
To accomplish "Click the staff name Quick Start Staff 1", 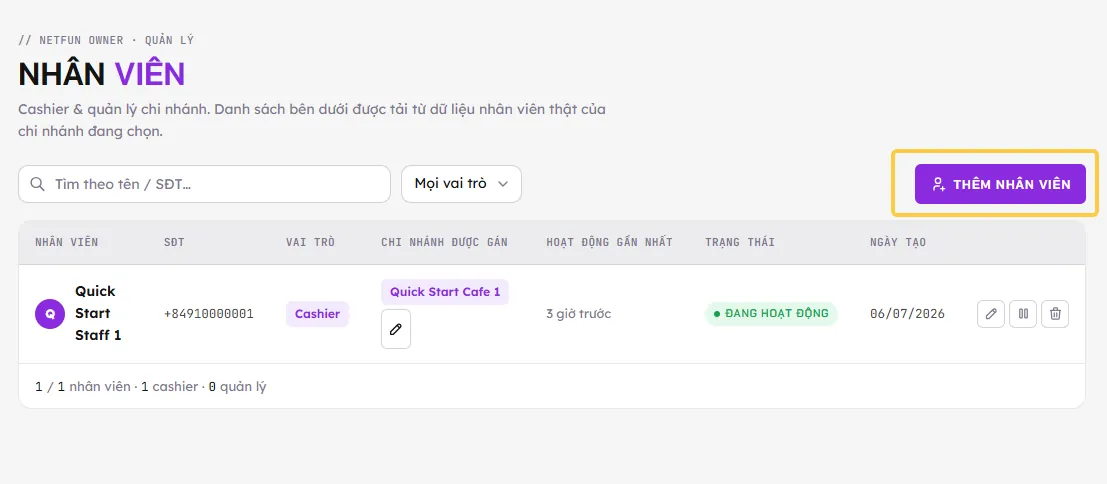I will tap(98, 313).
